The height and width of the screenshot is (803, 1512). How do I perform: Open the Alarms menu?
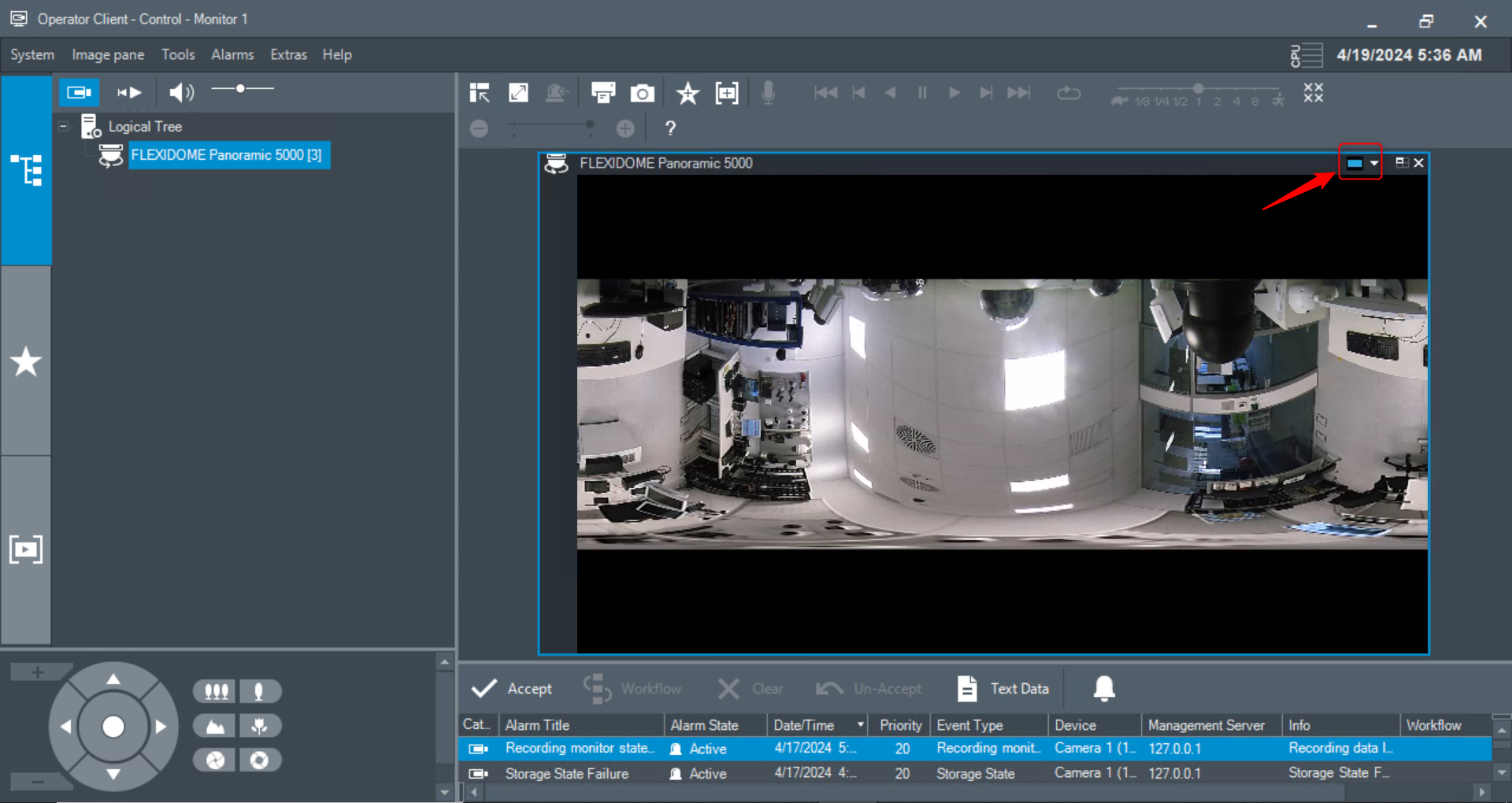tap(232, 54)
